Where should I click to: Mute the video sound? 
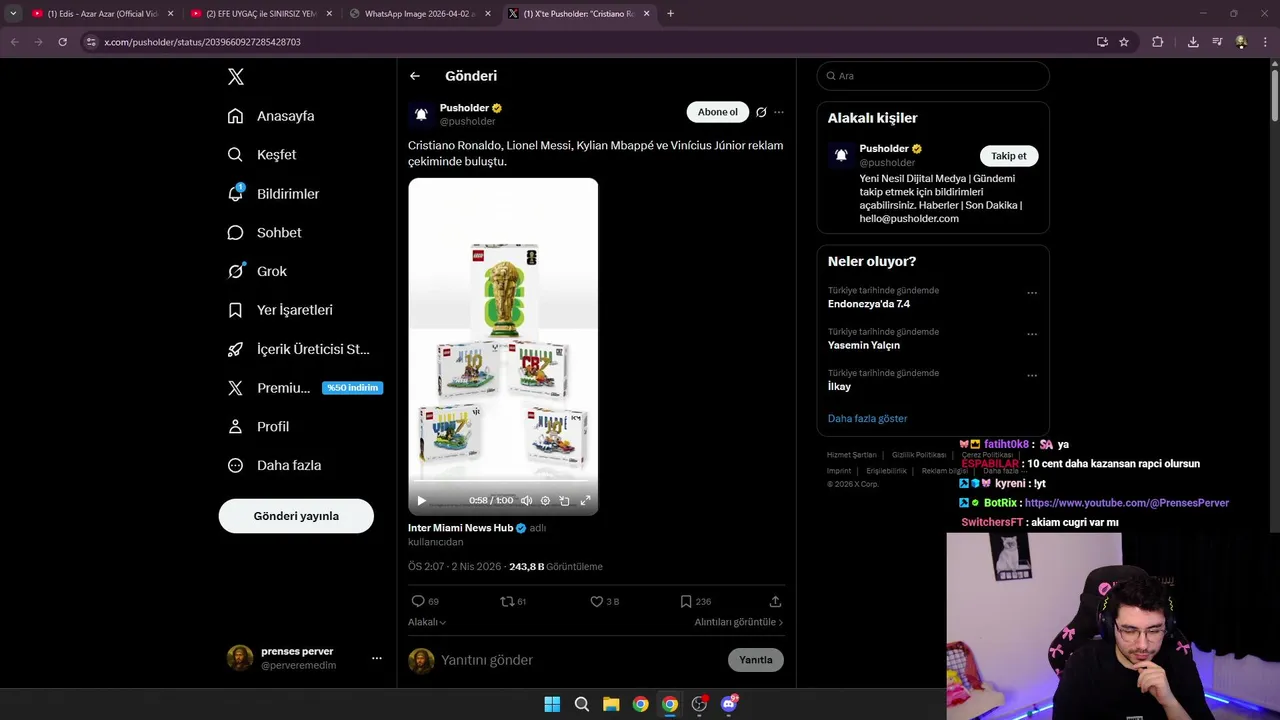point(526,500)
